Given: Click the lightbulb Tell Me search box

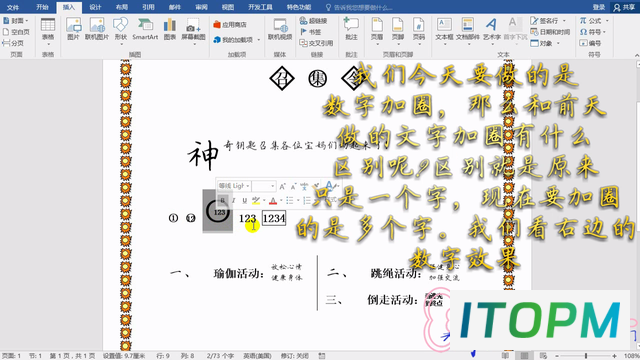Looking at the screenshot, I should [359, 7].
